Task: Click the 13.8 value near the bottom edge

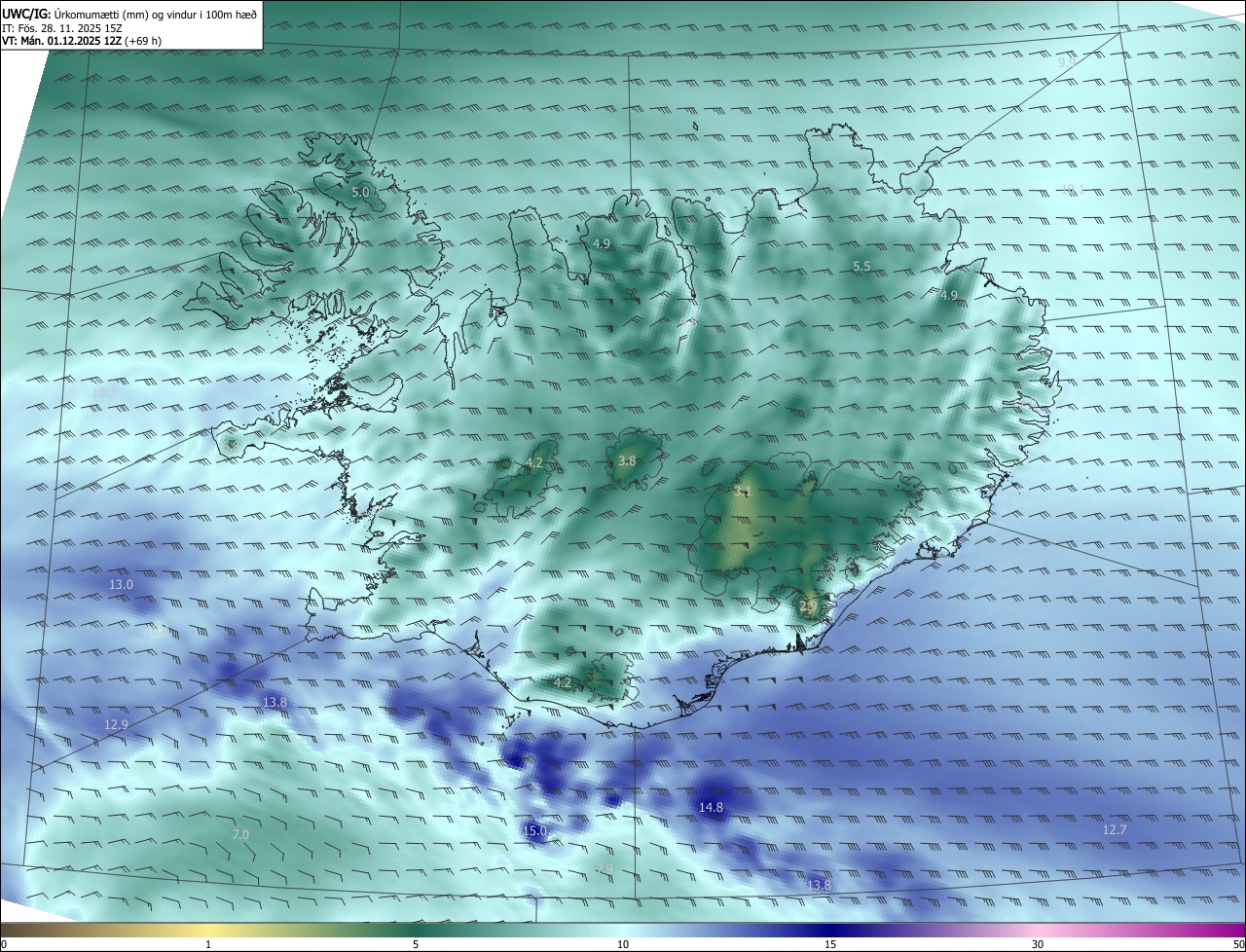Action: [820, 886]
